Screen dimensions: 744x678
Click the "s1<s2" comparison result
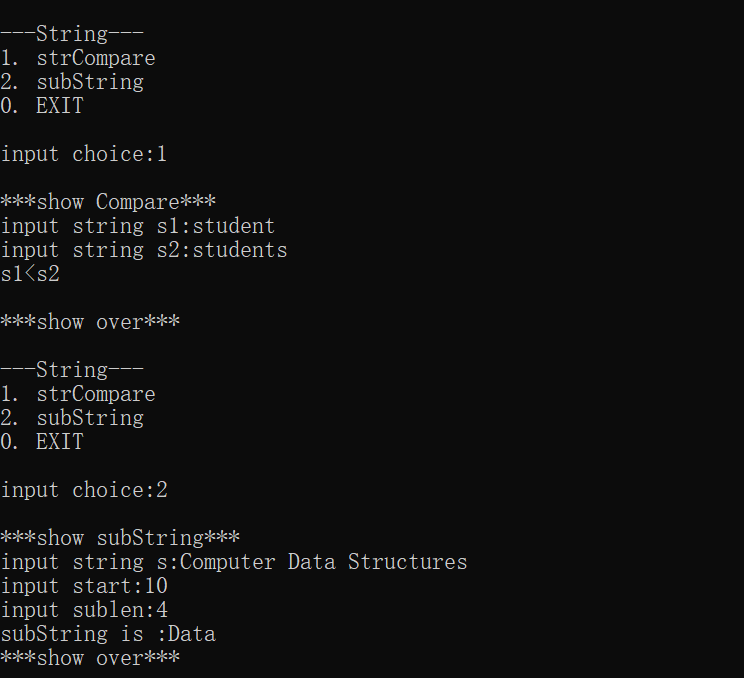click(x=30, y=274)
